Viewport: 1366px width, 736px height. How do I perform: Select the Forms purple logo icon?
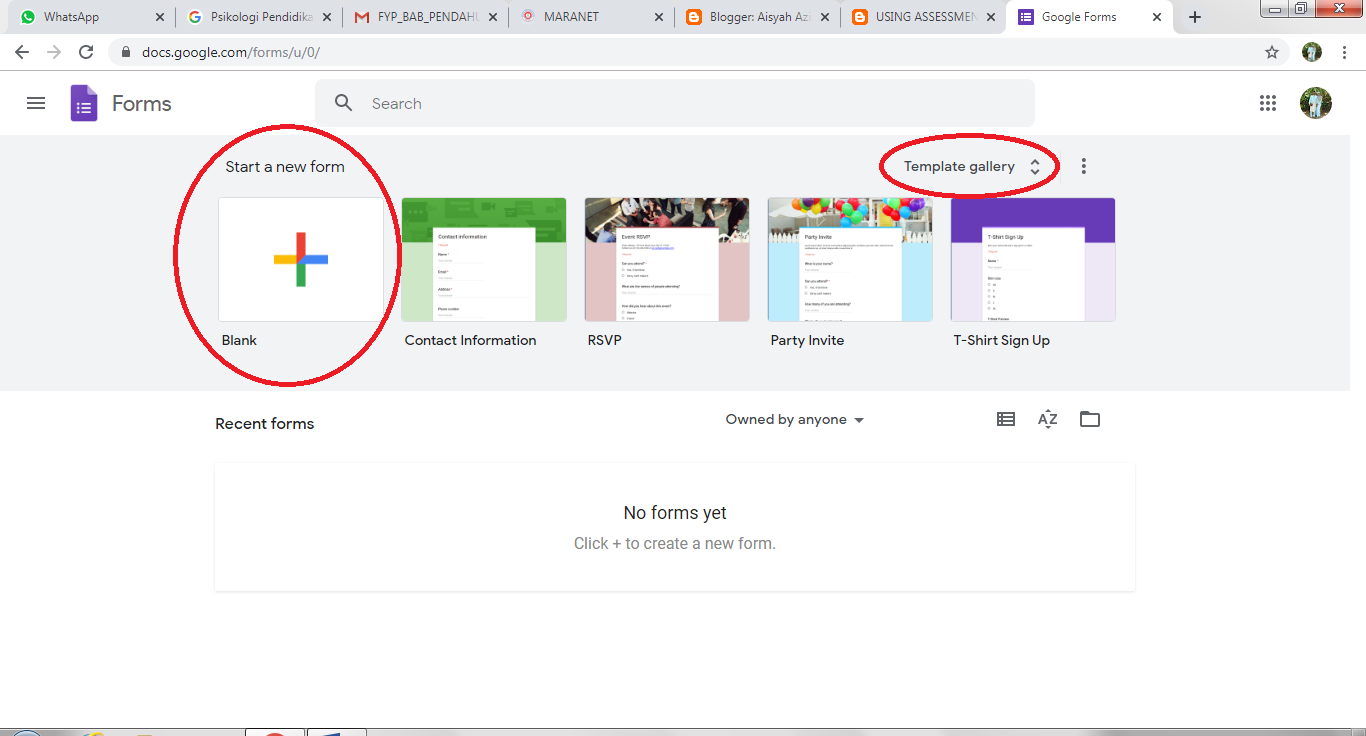pyautogui.click(x=83, y=103)
